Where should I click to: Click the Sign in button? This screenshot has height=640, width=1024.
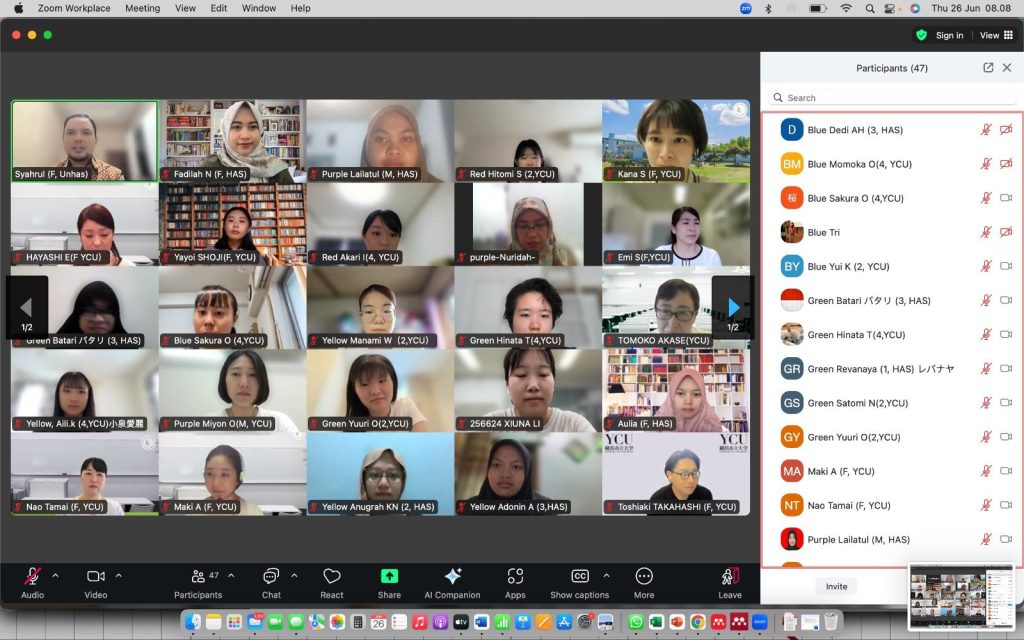949,35
